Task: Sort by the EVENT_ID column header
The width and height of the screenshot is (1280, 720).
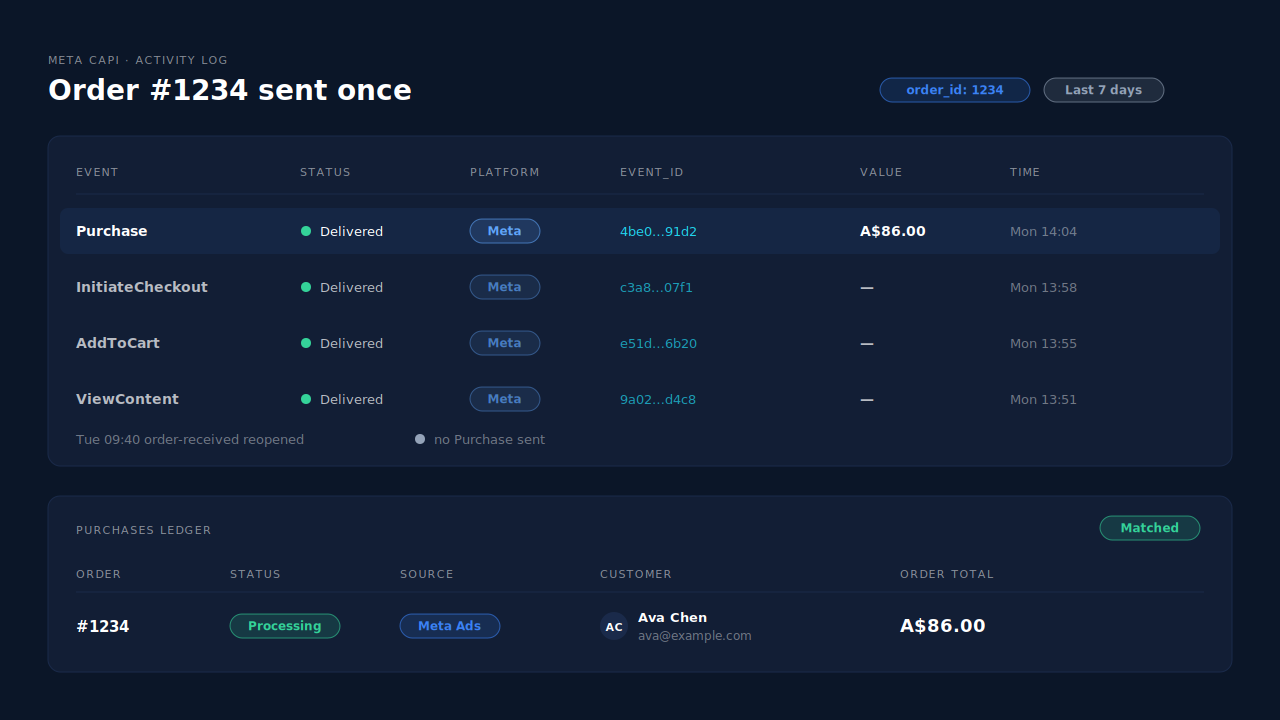Action: [x=652, y=172]
